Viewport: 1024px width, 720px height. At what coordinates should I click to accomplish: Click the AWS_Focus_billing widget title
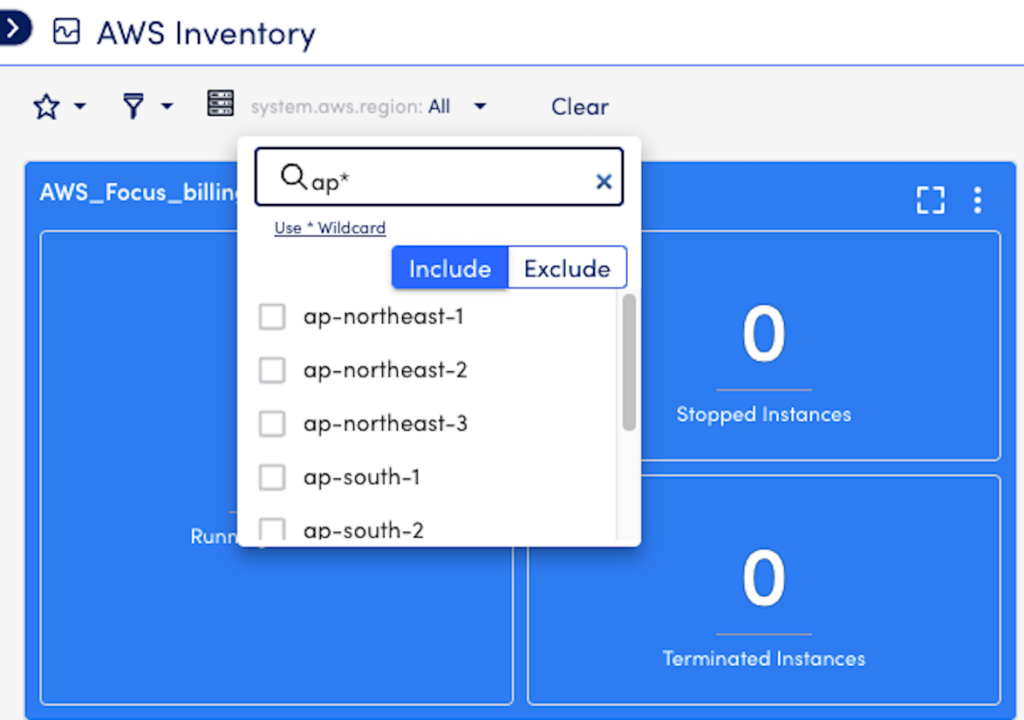coord(138,192)
